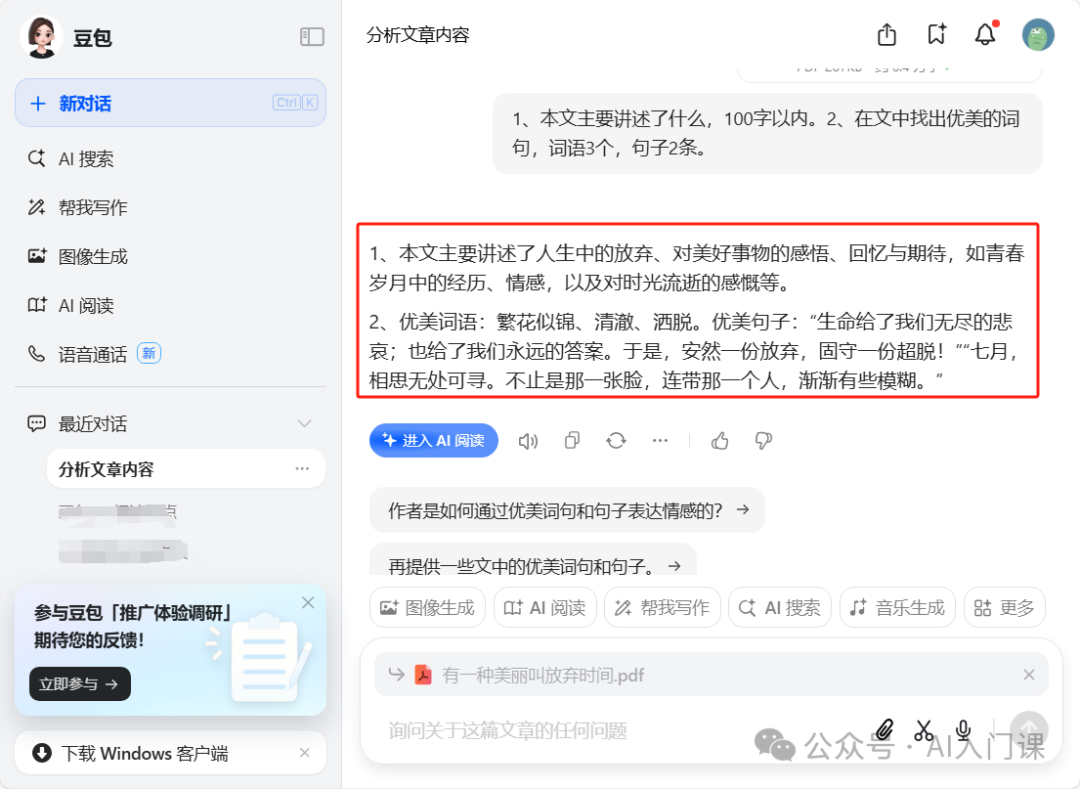Bookmark this conversation via the bookmark icon
The image size is (1080, 789).
[936, 35]
